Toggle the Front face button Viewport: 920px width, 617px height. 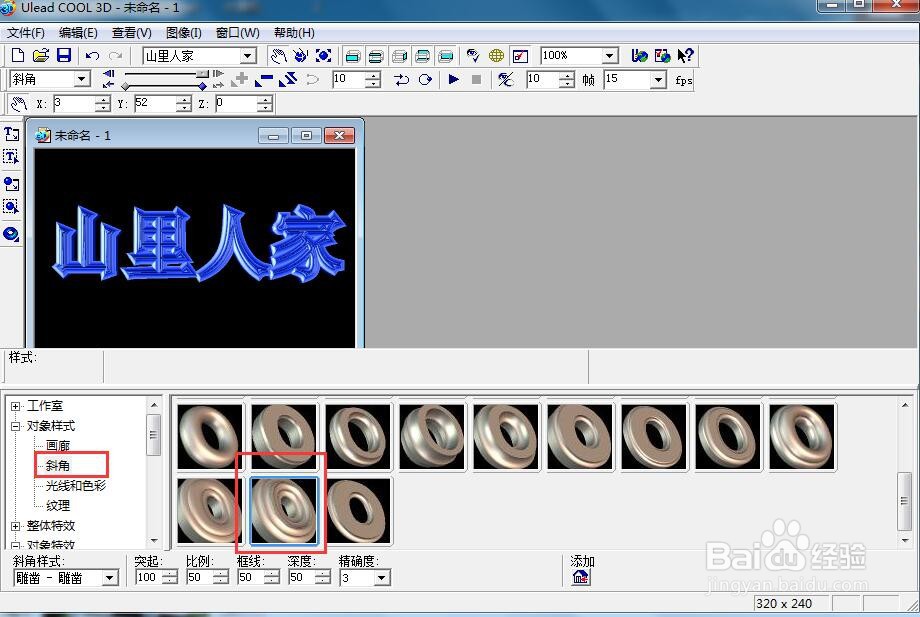[x=353, y=56]
